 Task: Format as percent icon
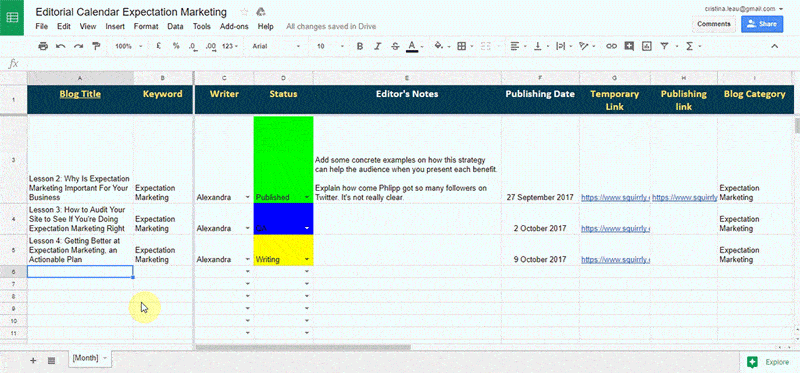click(176, 46)
